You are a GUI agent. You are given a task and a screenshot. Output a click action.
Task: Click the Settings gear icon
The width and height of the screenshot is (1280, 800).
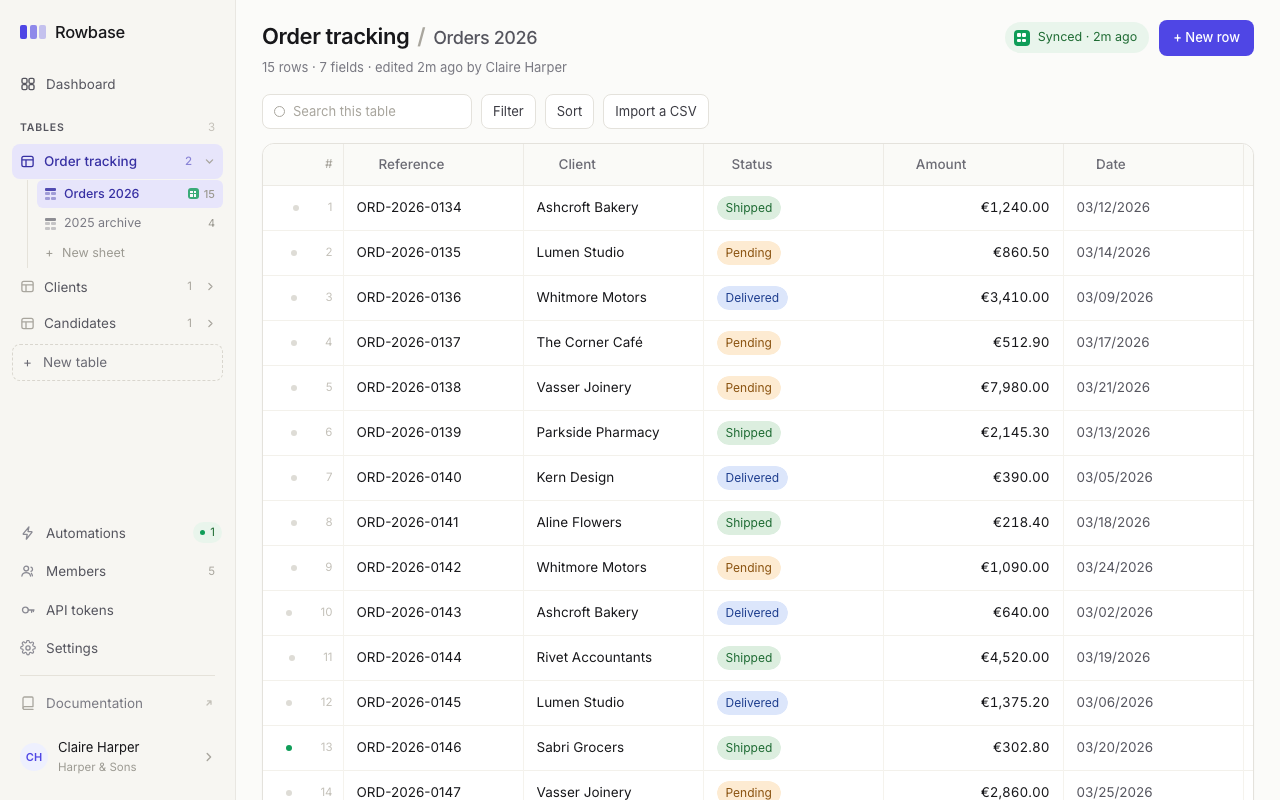click(28, 648)
